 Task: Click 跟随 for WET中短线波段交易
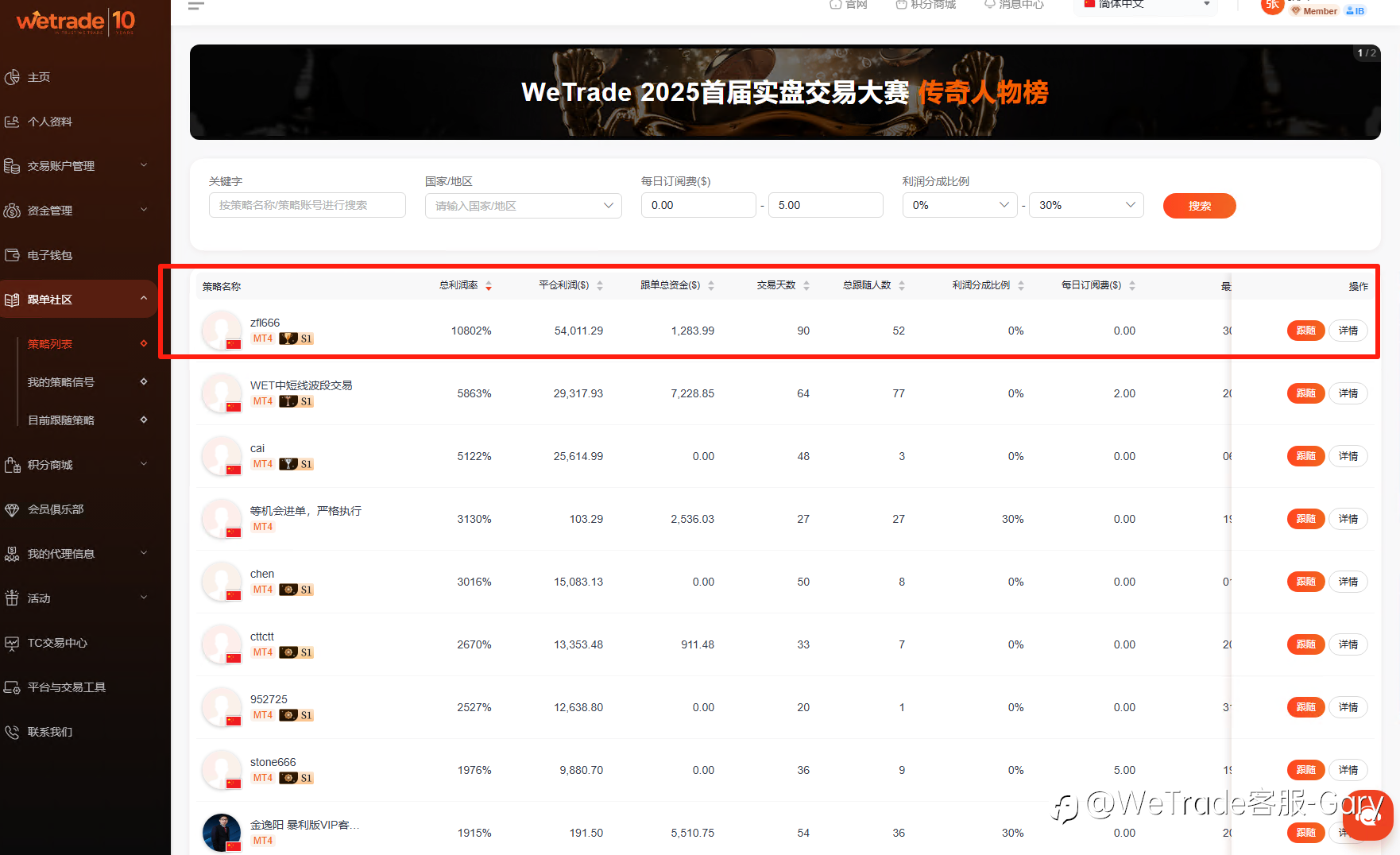1305,393
